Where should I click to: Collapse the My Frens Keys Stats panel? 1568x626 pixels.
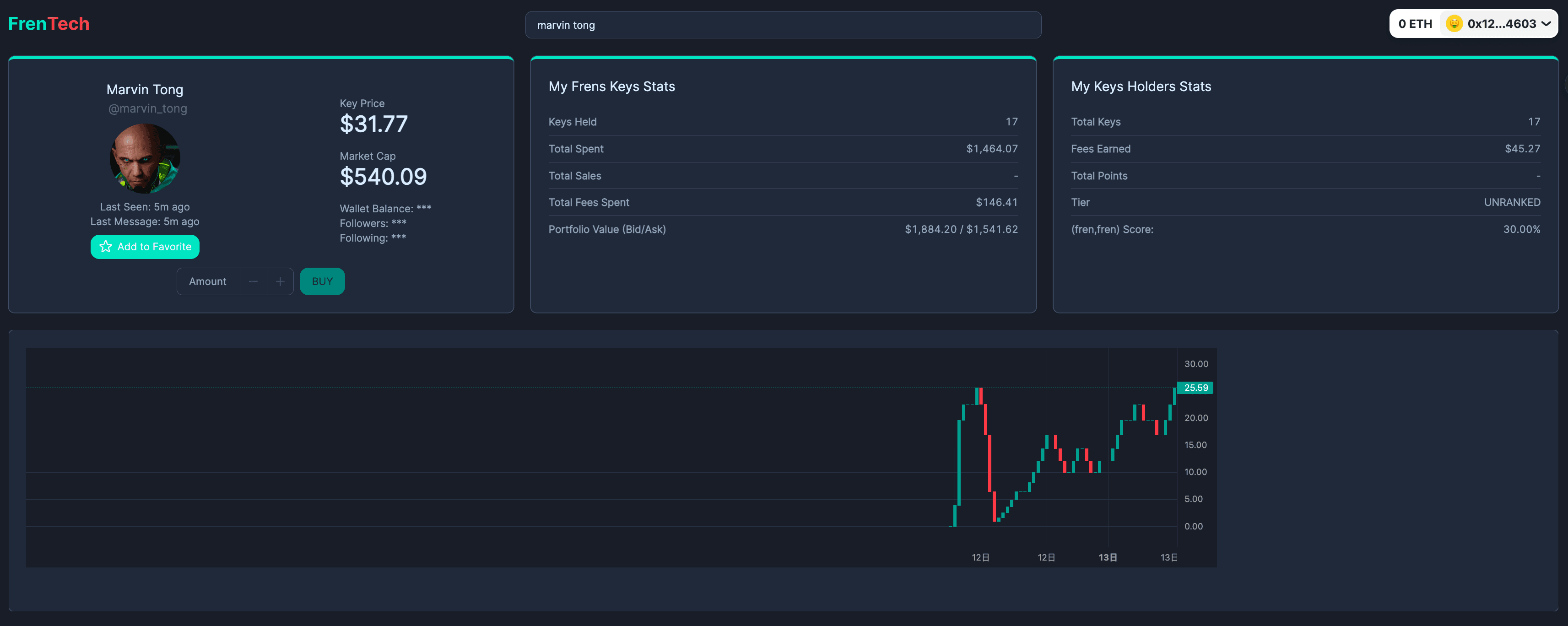612,86
